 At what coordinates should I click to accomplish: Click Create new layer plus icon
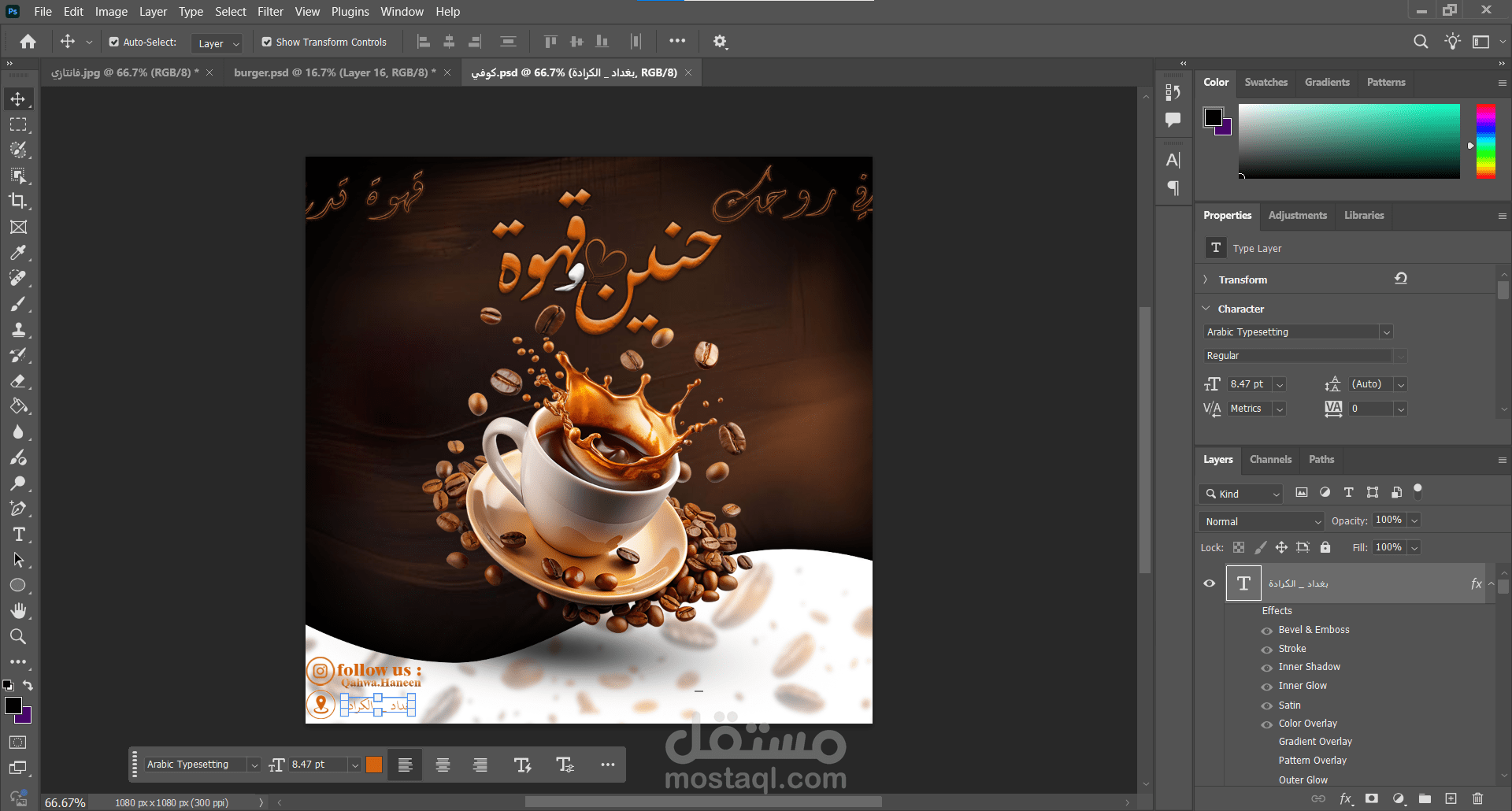click(1451, 798)
